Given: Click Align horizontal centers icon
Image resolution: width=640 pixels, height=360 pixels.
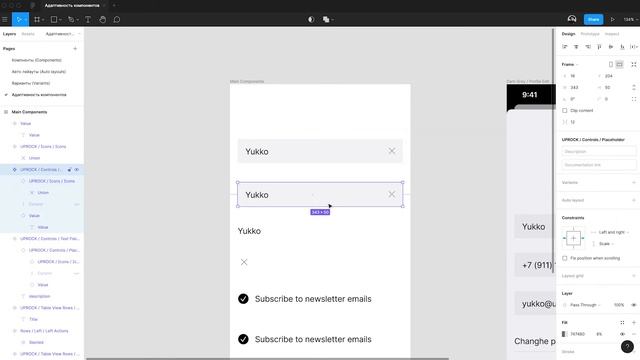Looking at the screenshot, I should tap(576, 47).
